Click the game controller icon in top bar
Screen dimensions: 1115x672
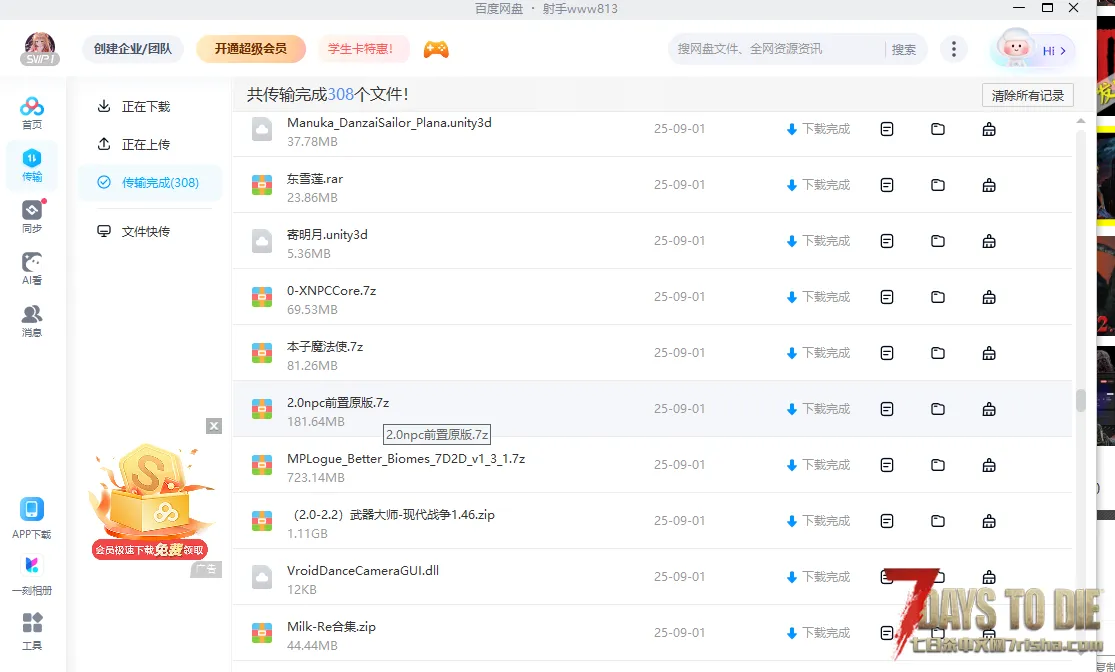(436, 49)
